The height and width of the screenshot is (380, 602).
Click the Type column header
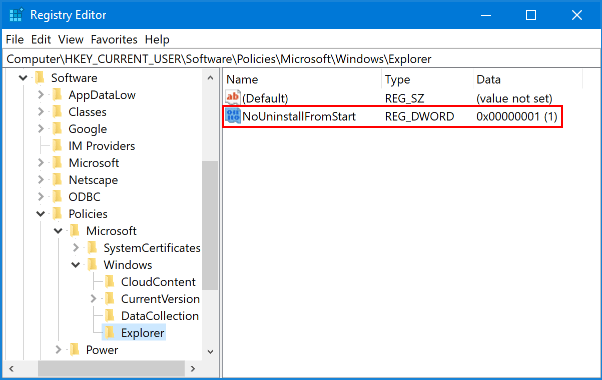(x=428, y=79)
